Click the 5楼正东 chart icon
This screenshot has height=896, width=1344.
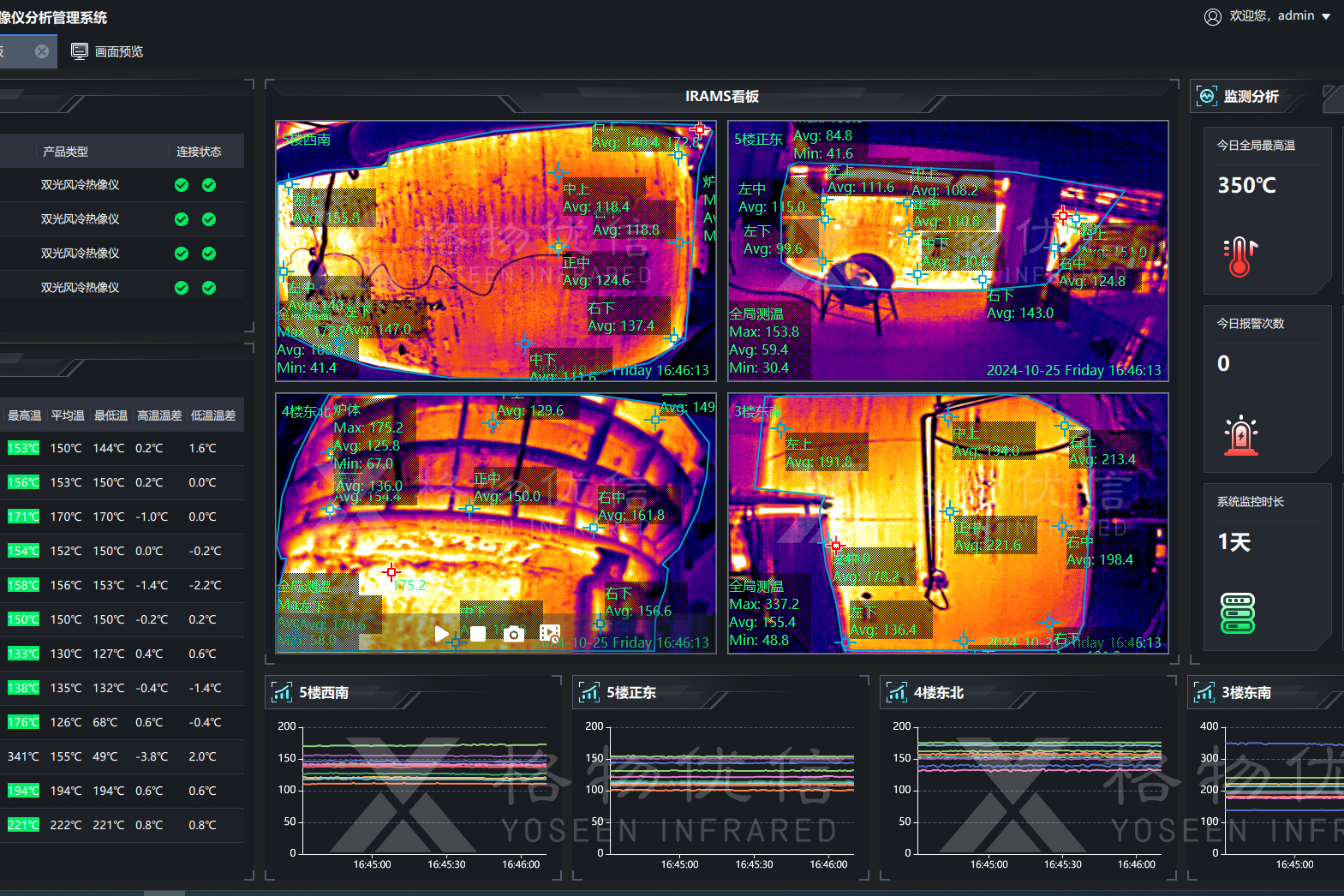click(x=589, y=692)
